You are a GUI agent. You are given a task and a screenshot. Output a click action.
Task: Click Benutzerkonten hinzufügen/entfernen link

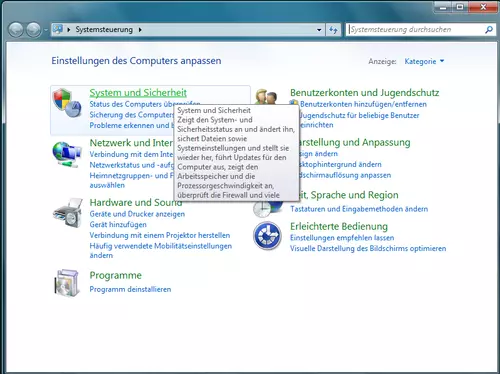click(x=363, y=104)
